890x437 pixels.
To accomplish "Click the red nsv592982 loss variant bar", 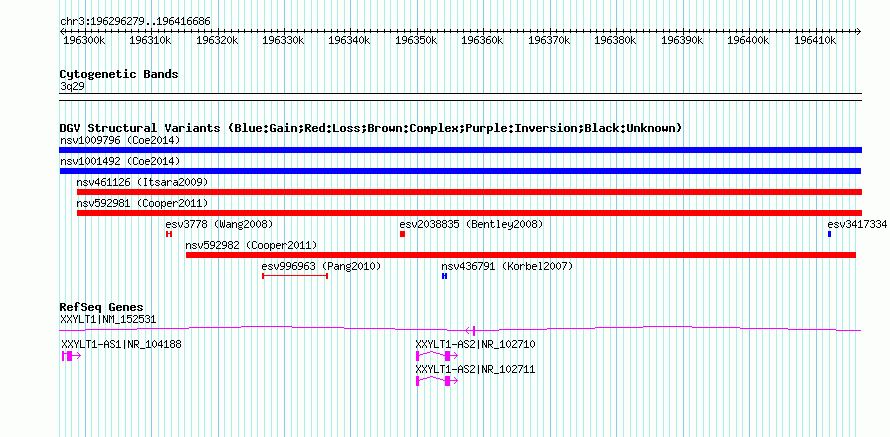I will click(520, 255).
